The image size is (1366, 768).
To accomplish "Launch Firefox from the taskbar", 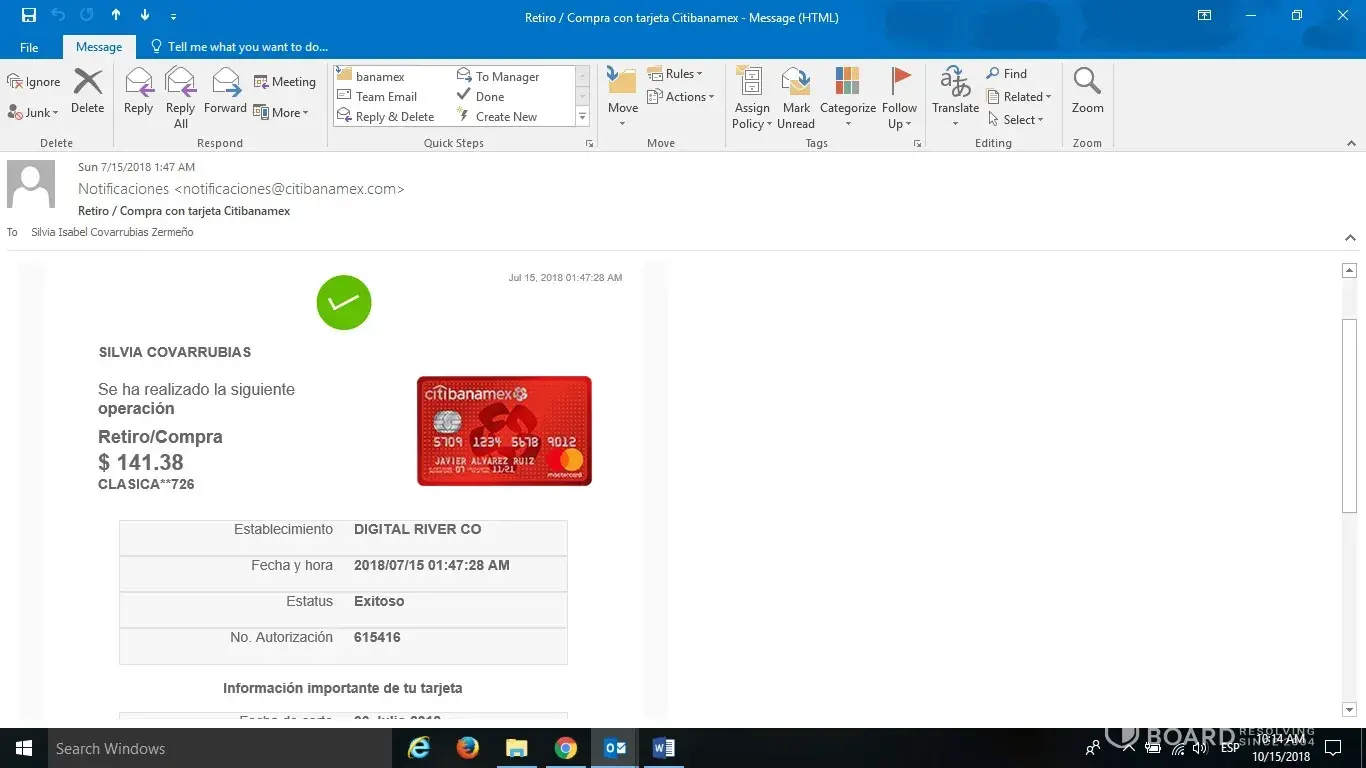I will [467, 748].
